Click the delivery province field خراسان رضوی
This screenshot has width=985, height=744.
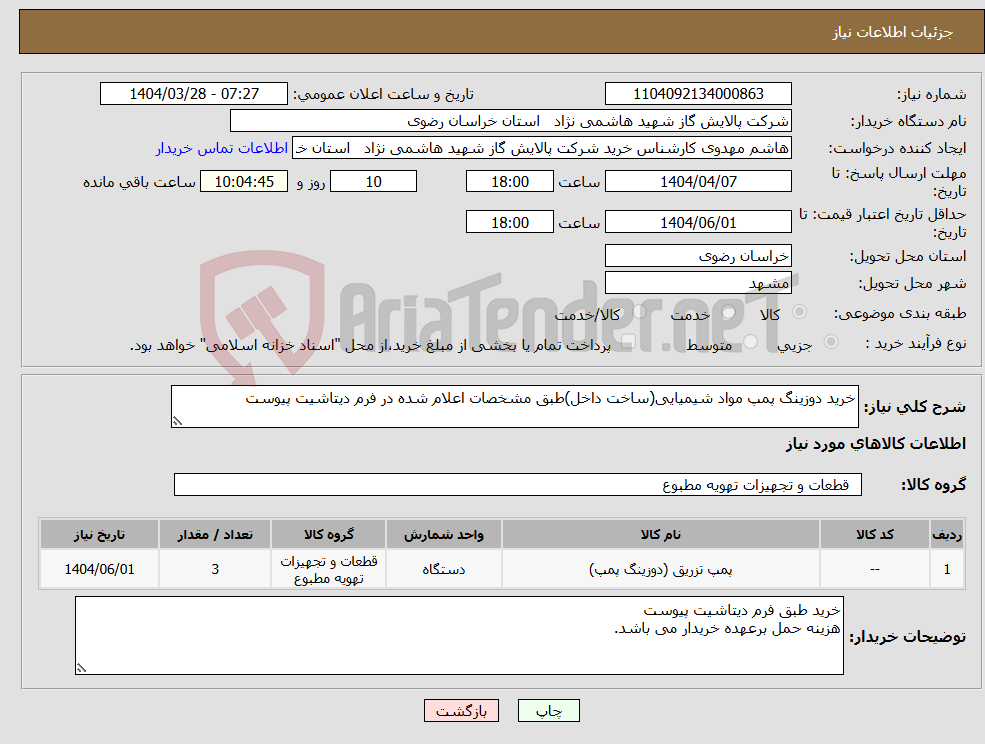click(698, 256)
